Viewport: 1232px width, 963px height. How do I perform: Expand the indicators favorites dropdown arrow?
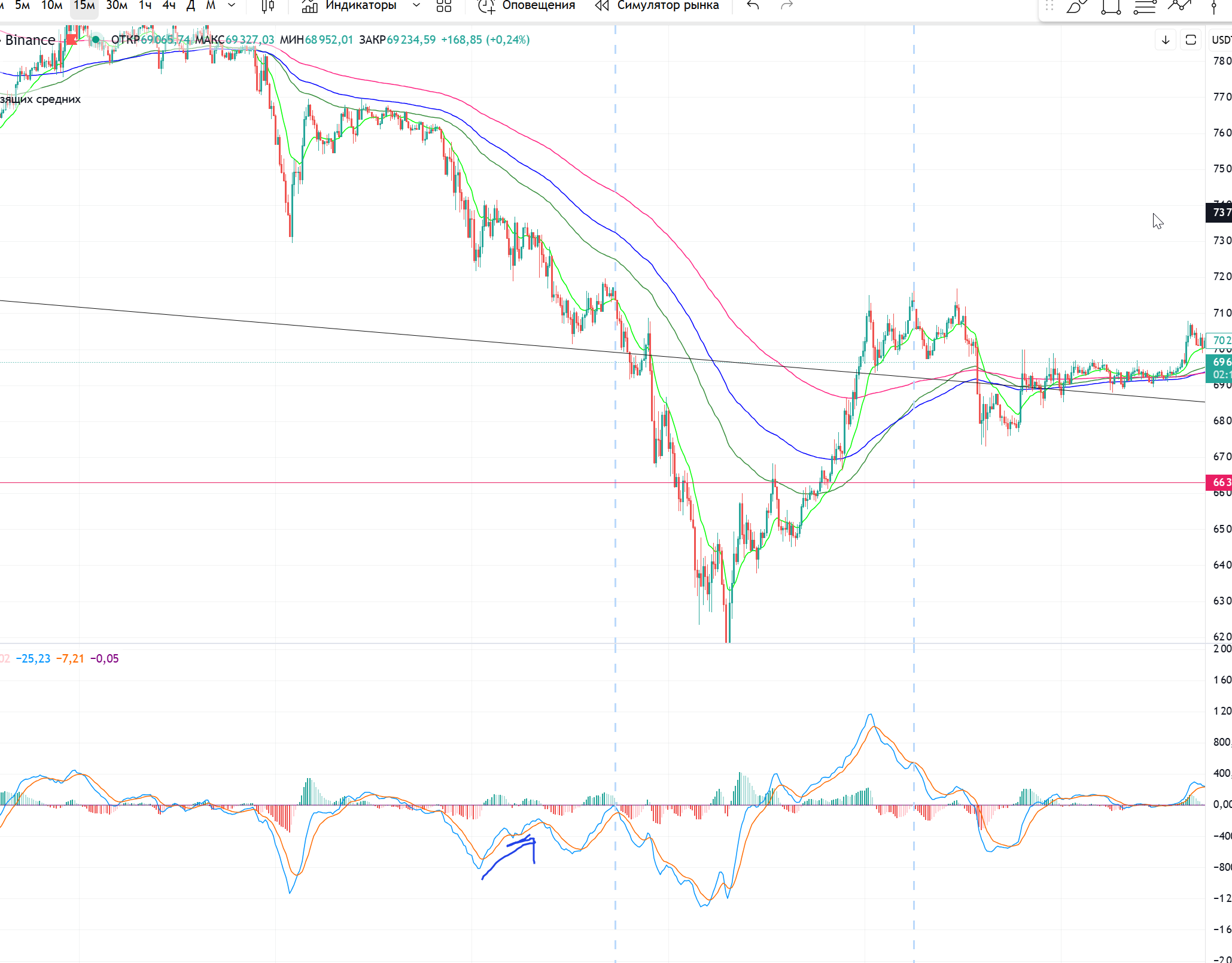click(416, 6)
